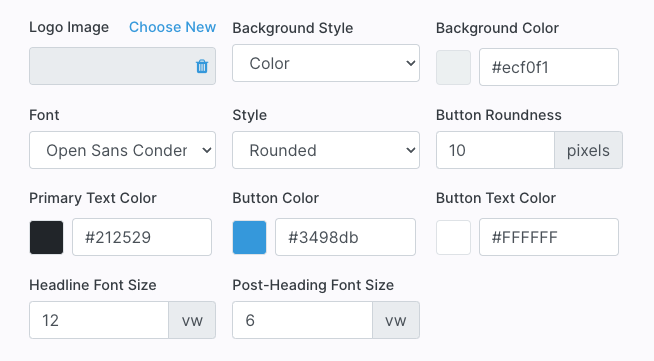Image resolution: width=654 pixels, height=361 pixels.
Task: Select the #FFFFFF button text color field
Action: coord(548,237)
